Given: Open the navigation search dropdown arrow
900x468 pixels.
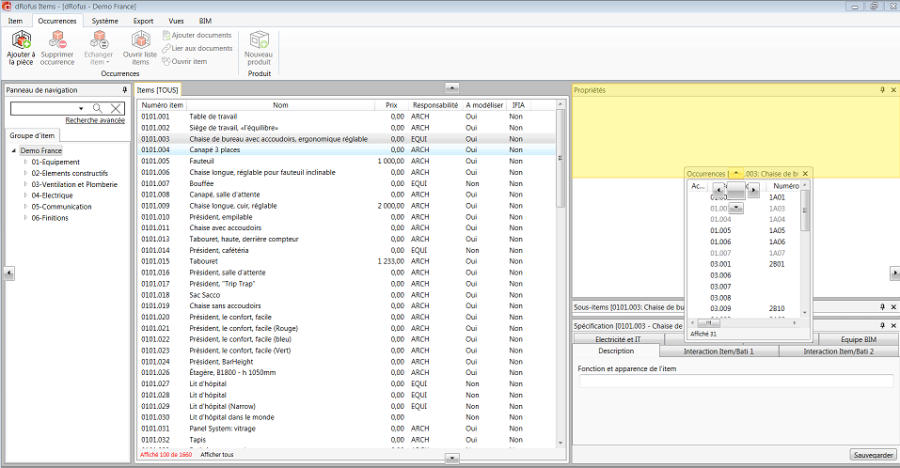Looking at the screenshot, I should tap(81, 108).
